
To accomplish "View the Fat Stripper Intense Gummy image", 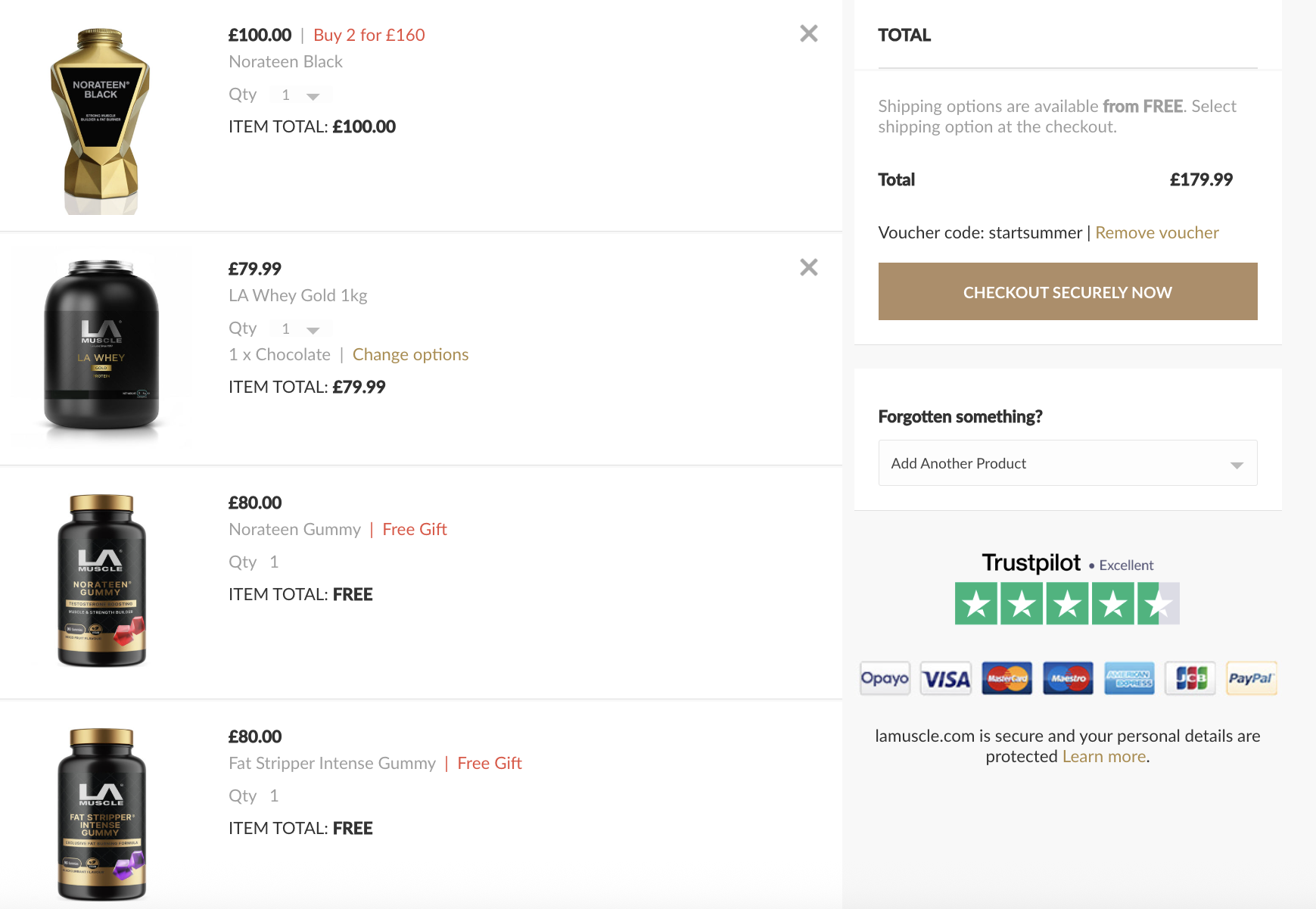I will coord(101,814).
